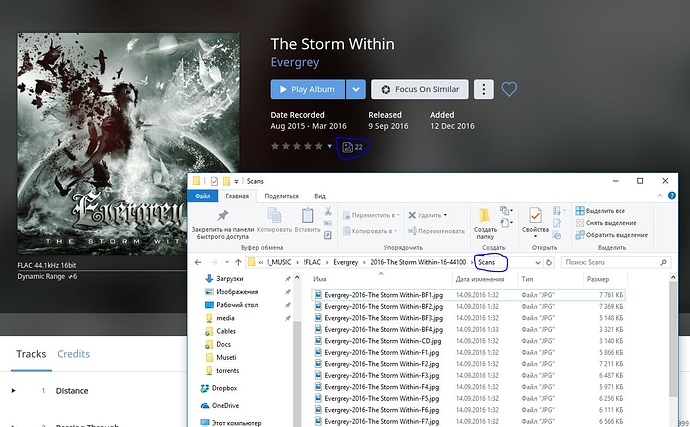Screen dimensions: 690x427
Task: Open Explorer help question mark icon
Action: [x=672, y=196]
